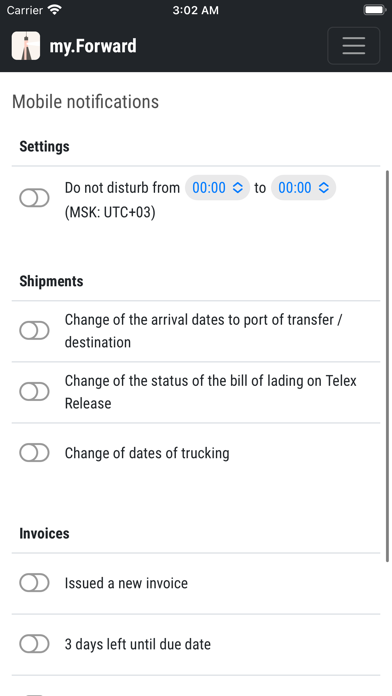Screen dimensions: 392x696
Task: Click the start time up-down chevron
Action: (x=238, y=188)
